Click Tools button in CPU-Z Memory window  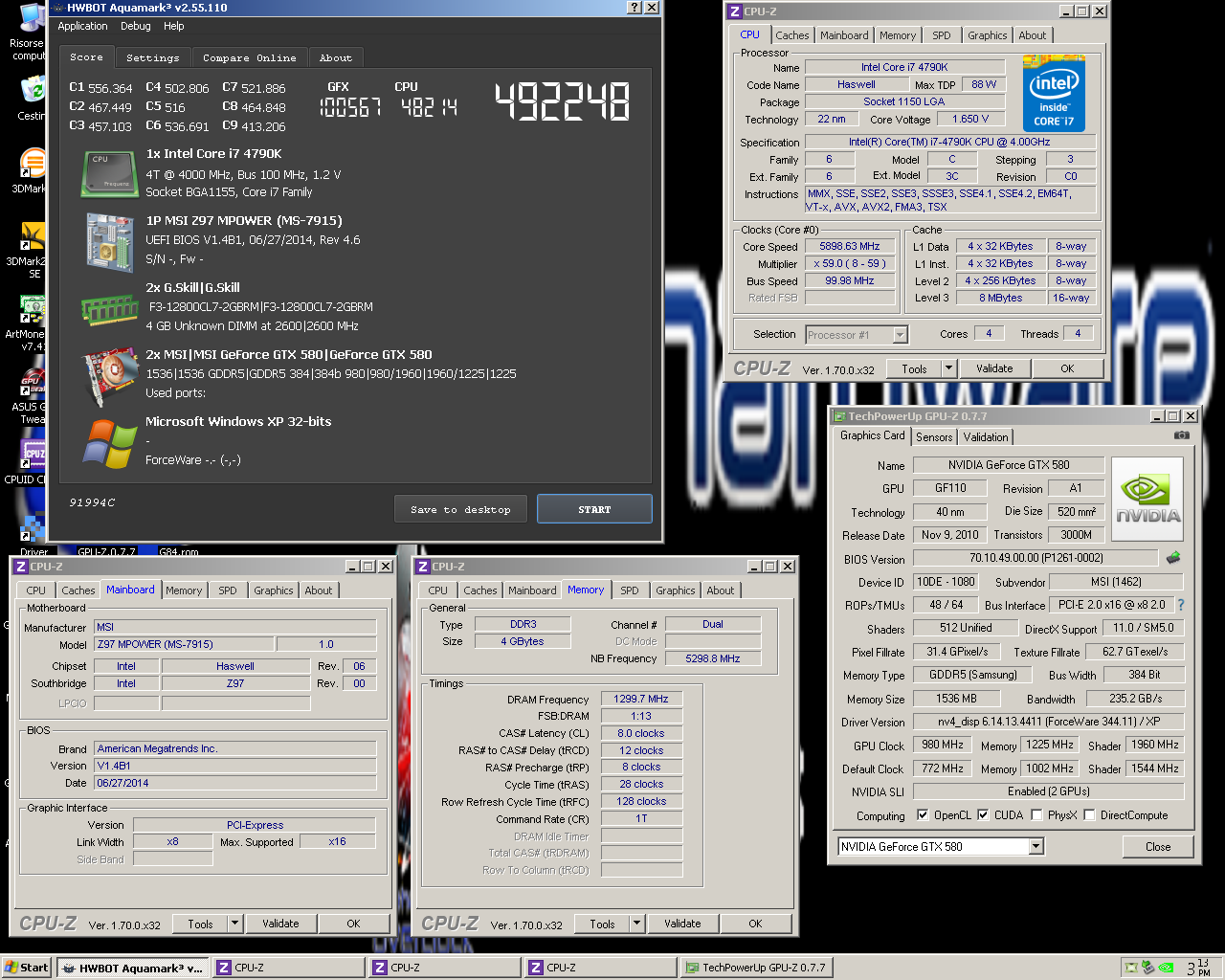(x=603, y=924)
